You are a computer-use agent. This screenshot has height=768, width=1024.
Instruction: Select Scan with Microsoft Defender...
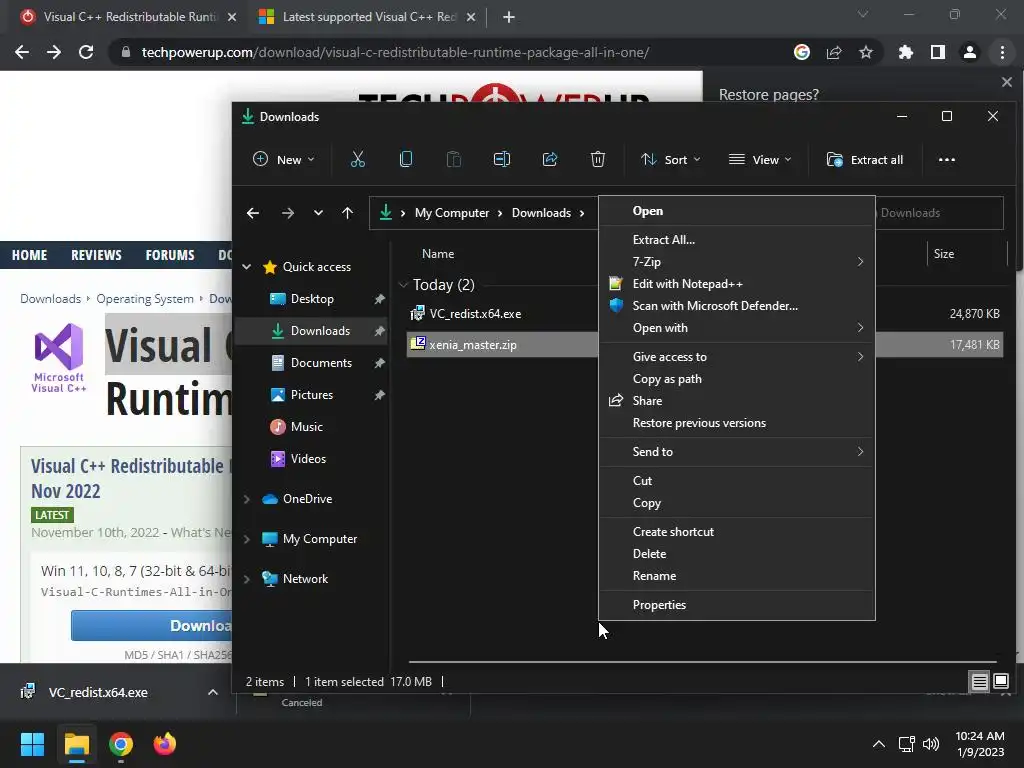[x=737, y=306]
